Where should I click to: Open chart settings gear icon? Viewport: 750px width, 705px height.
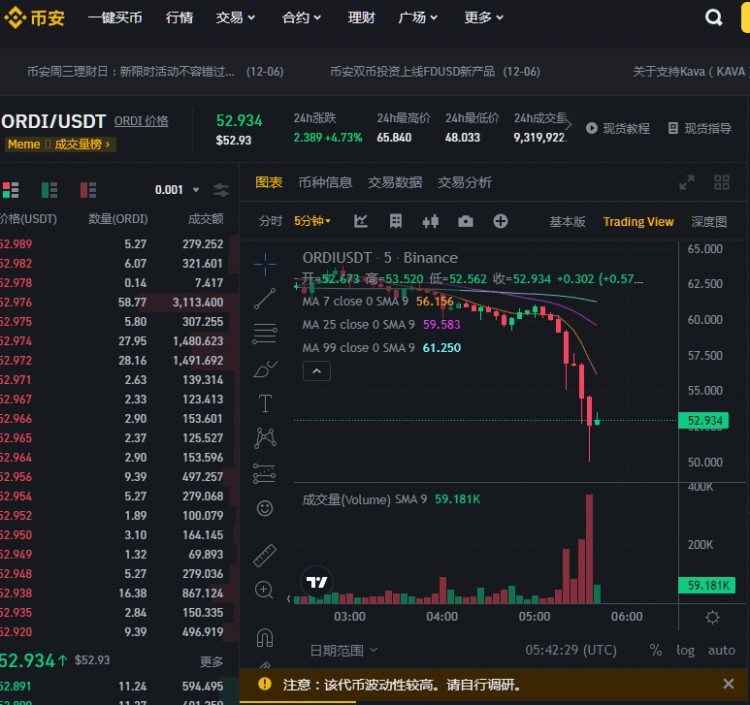click(x=712, y=617)
